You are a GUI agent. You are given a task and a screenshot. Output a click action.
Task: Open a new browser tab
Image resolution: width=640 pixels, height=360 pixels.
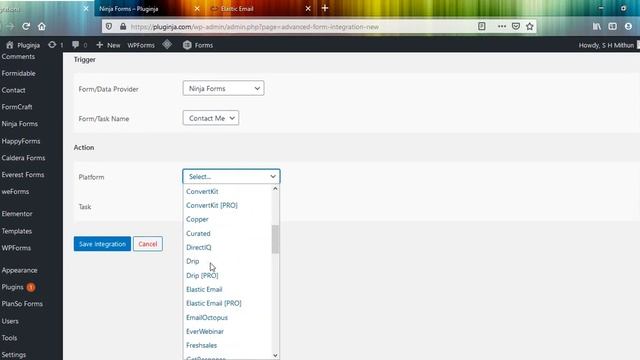(x=324, y=8)
